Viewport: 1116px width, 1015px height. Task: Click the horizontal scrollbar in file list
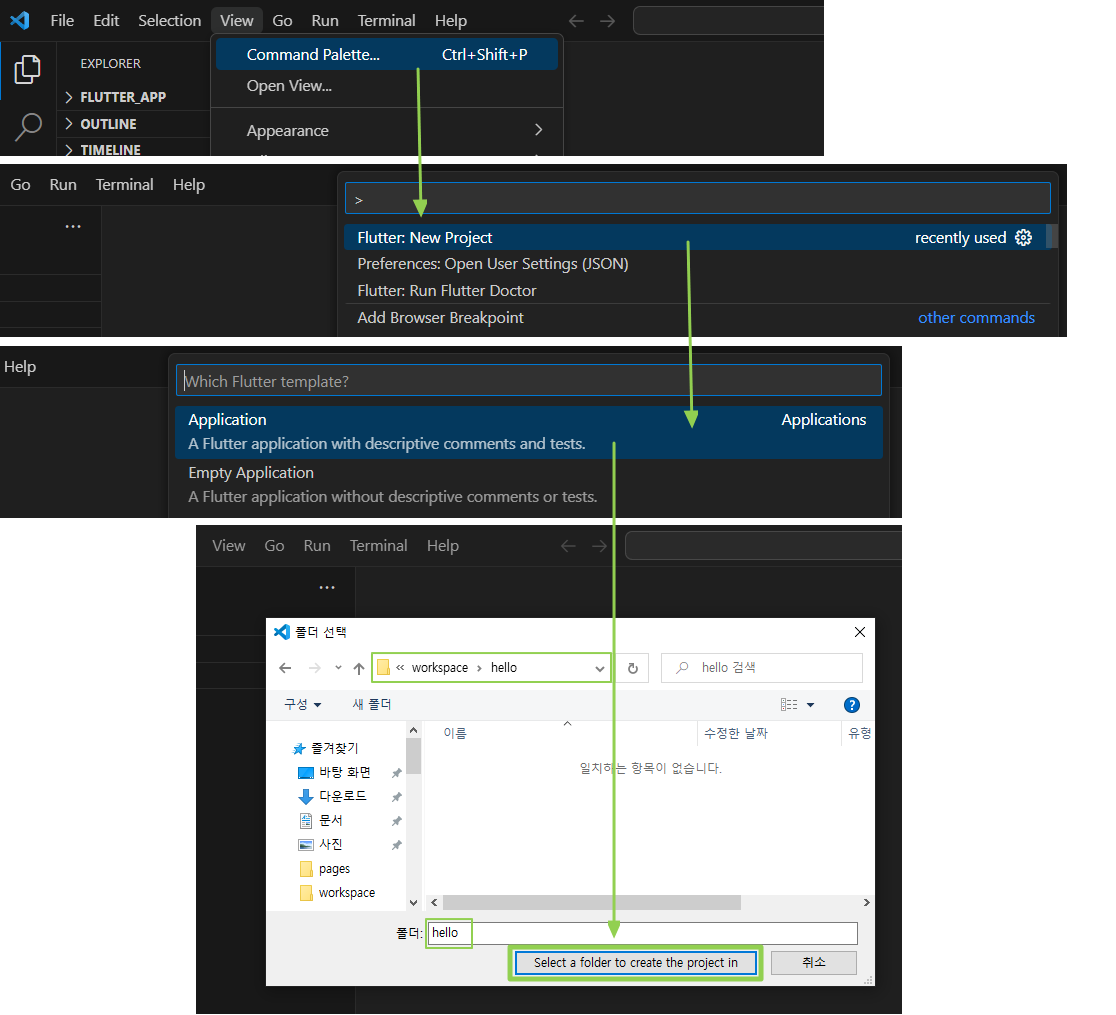click(591, 903)
